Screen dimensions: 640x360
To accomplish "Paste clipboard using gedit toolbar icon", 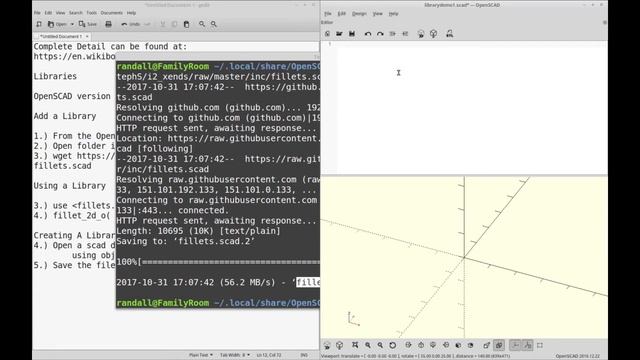I will (x=186, y=24).
